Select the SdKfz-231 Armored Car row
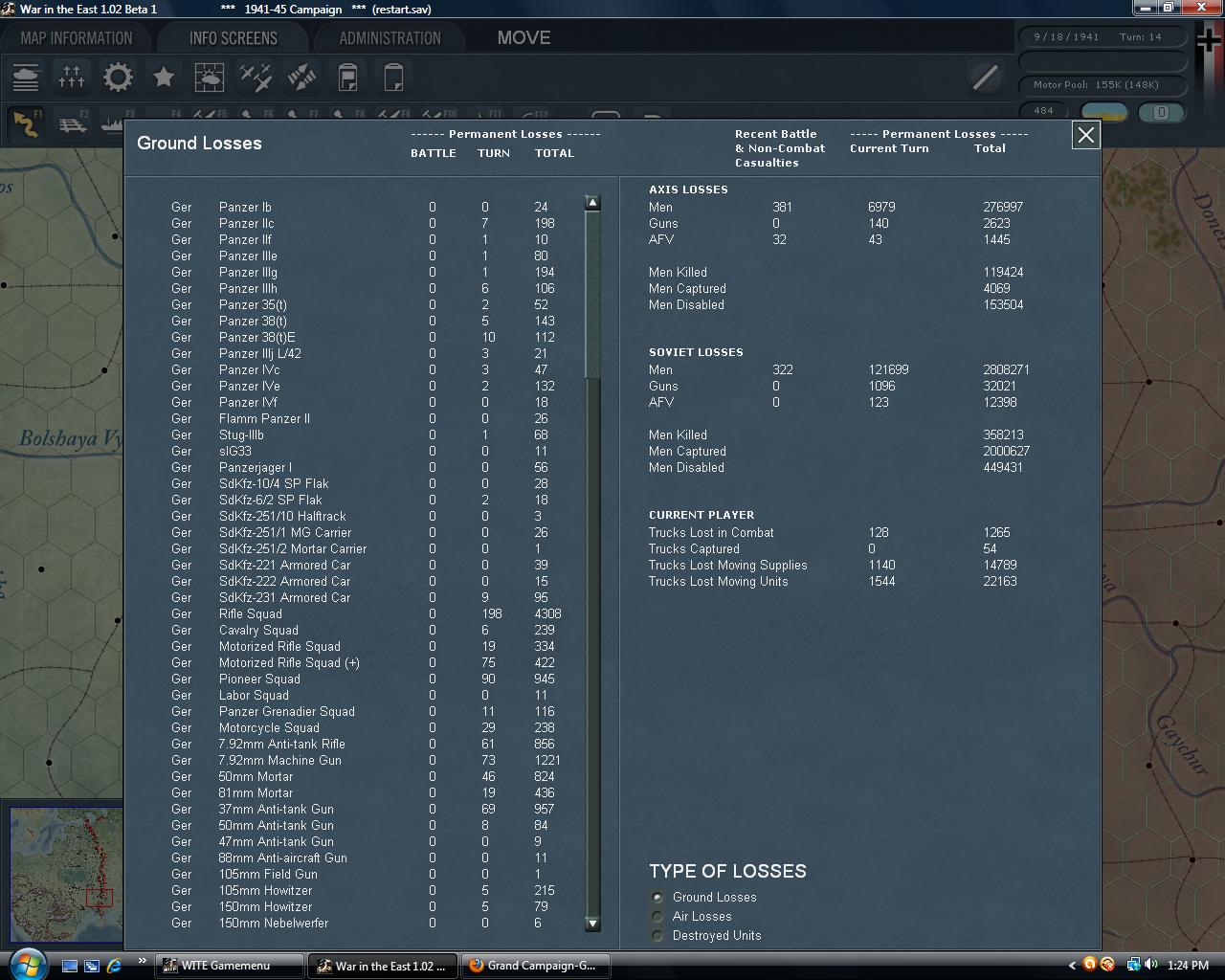The image size is (1225, 980). point(364,597)
